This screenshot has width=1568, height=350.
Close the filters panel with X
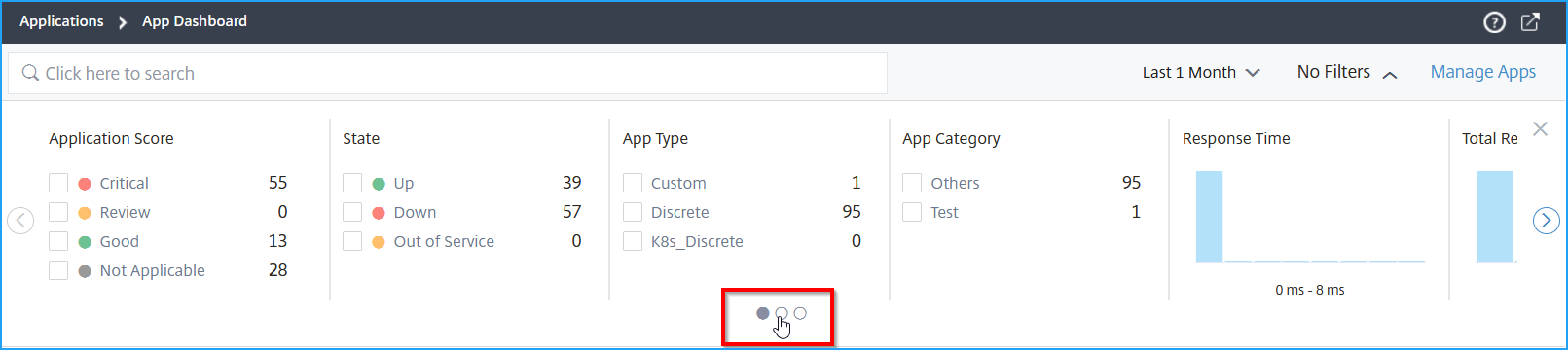[1540, 128]
